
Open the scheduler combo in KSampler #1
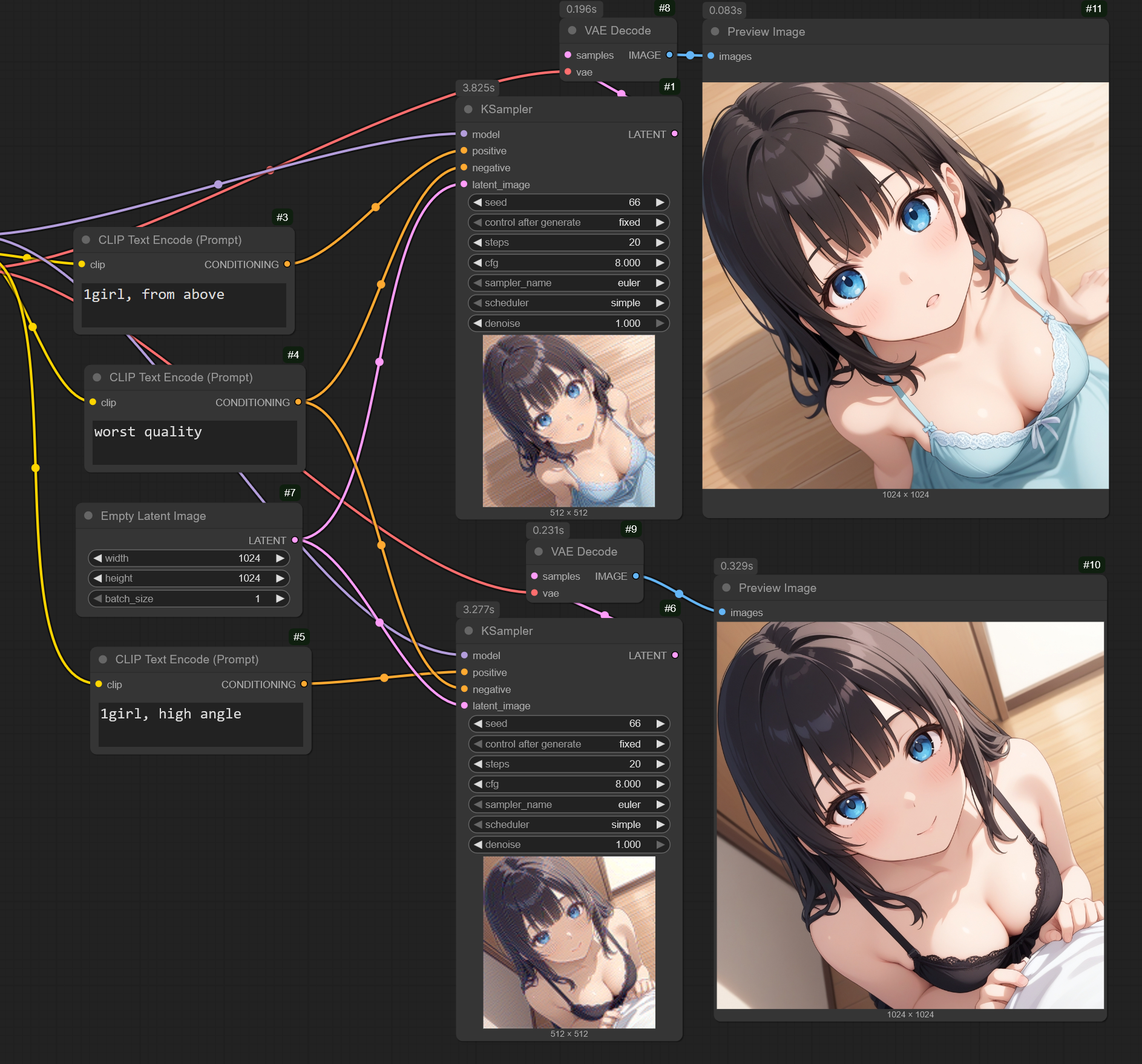point(569,303)
